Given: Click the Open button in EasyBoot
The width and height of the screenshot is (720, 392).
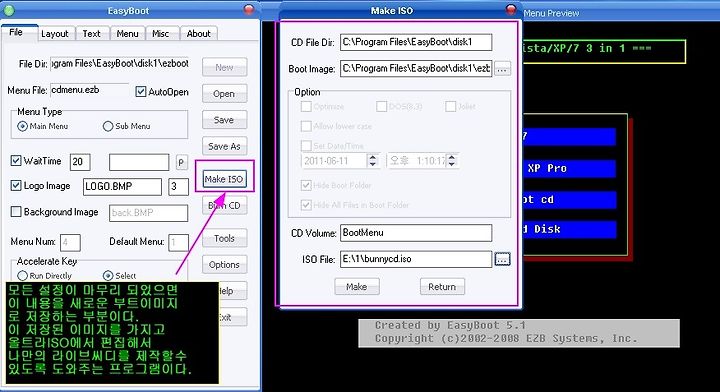Looking at the screenshot, I should (x=225, y=94).
